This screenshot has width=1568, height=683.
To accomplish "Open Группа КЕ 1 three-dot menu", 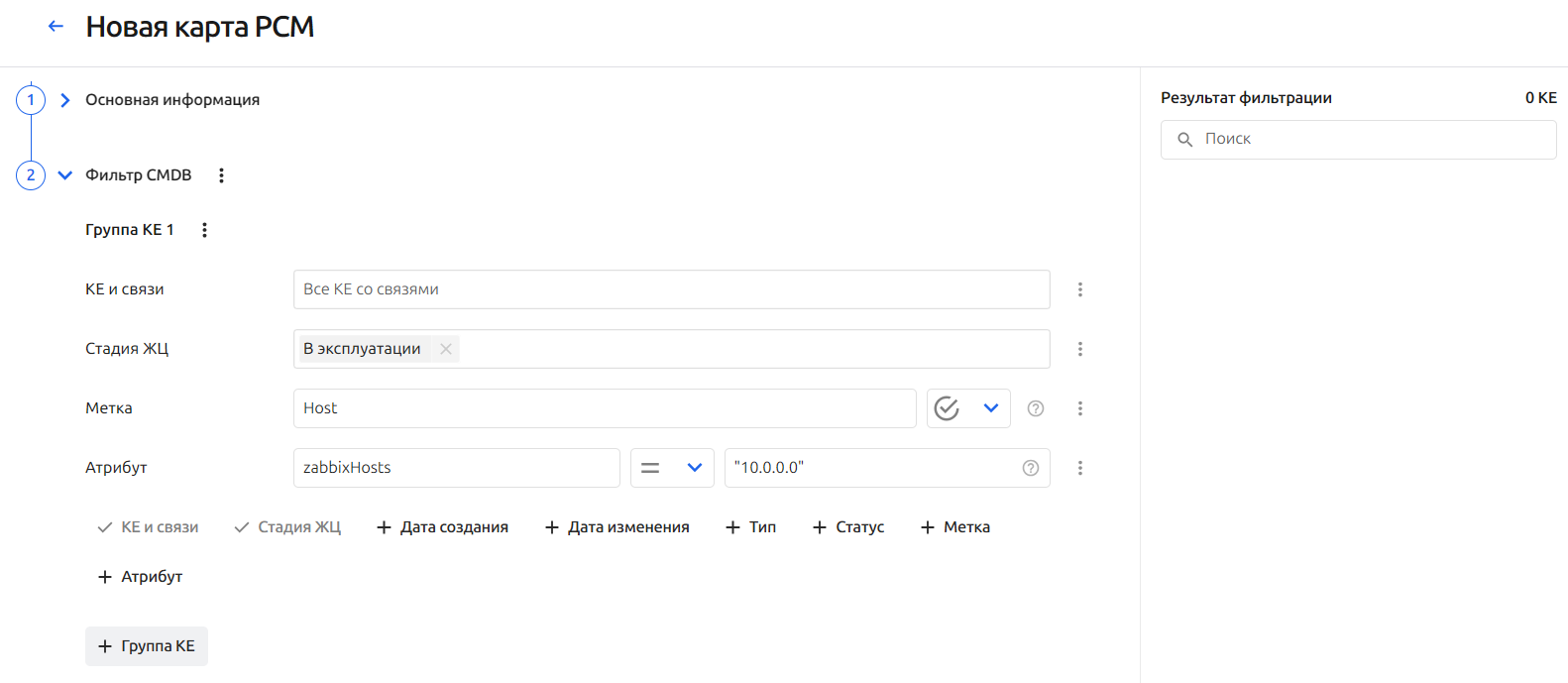I will [204, 230].
